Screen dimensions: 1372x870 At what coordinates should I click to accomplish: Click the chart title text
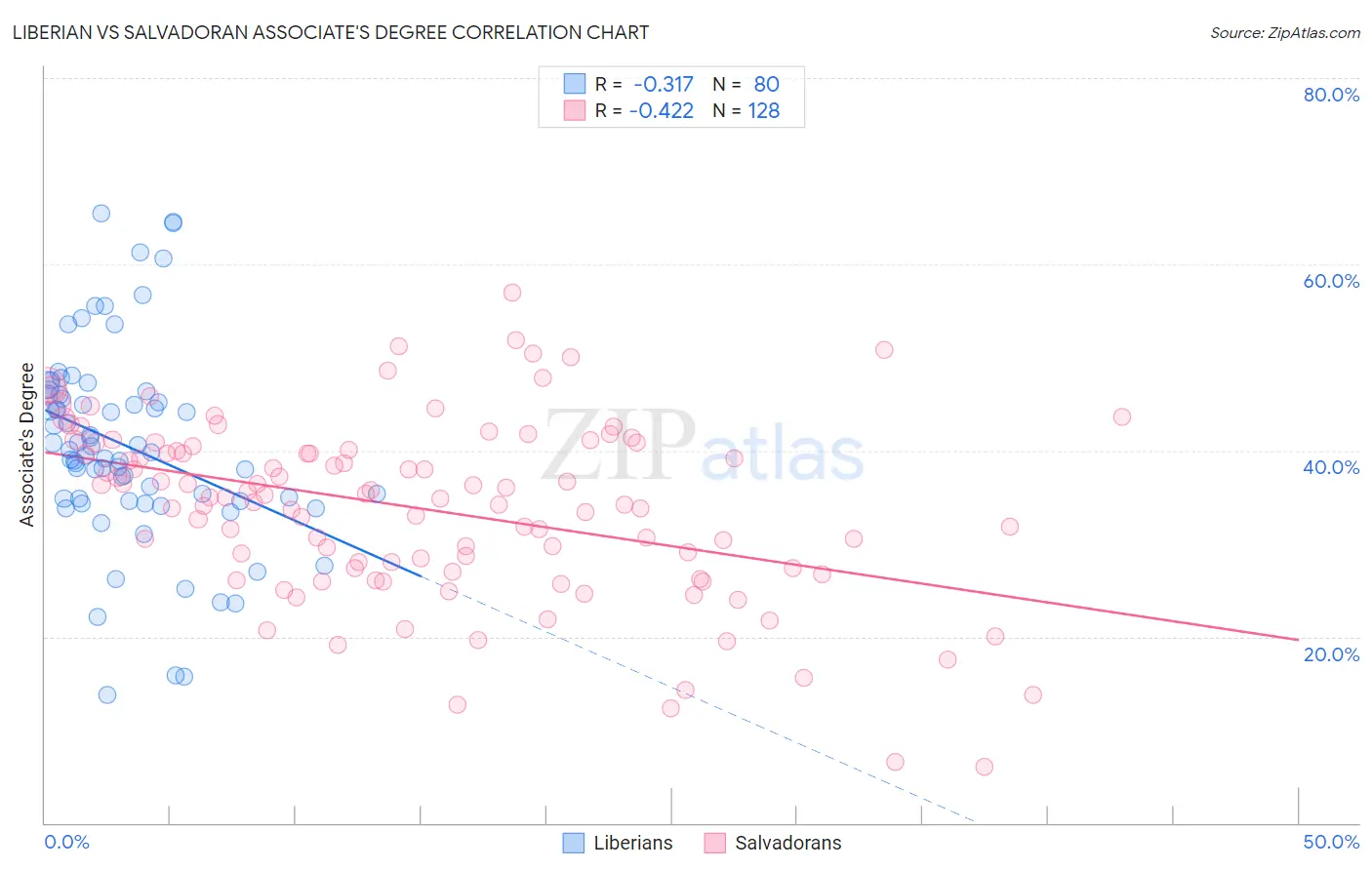click(331, 32)
